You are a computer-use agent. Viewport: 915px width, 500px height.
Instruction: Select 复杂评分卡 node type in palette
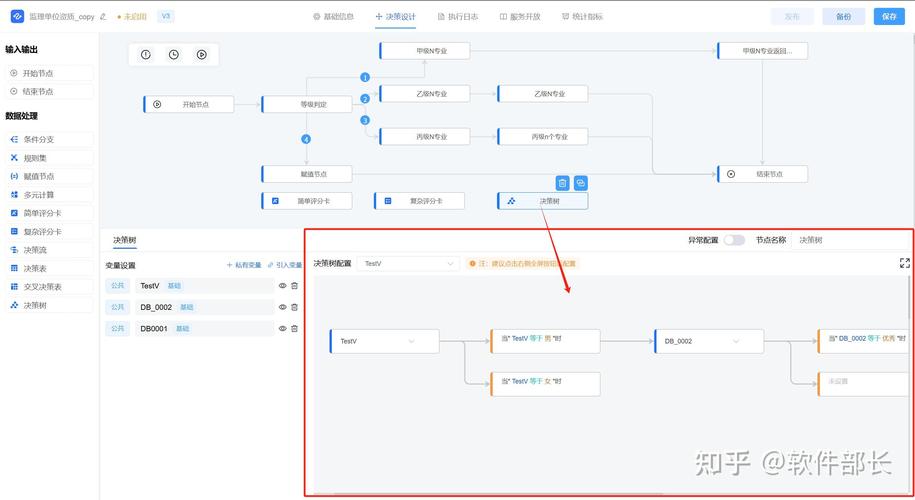[x=50, y=232]
